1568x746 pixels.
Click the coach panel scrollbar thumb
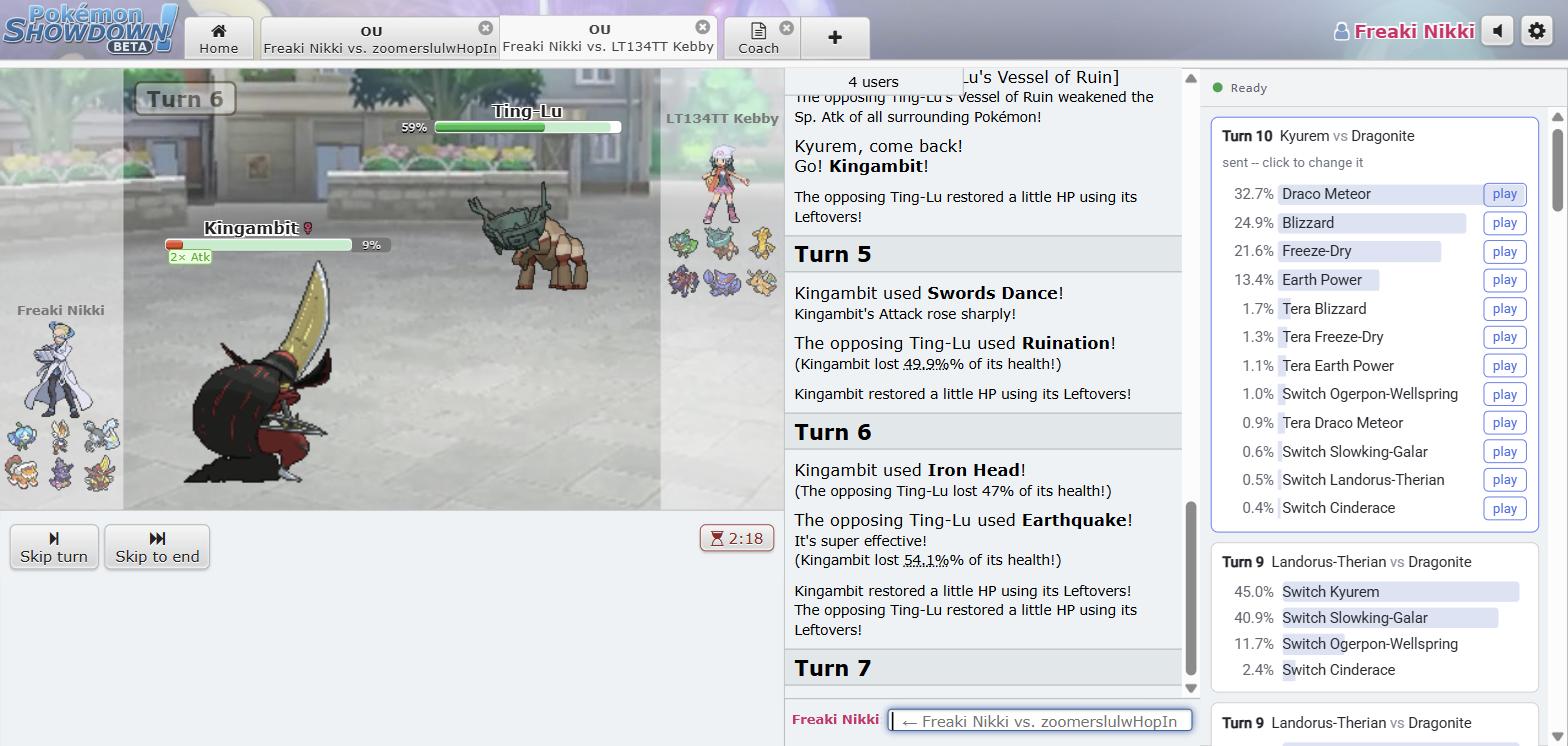tap(1558, 168)
